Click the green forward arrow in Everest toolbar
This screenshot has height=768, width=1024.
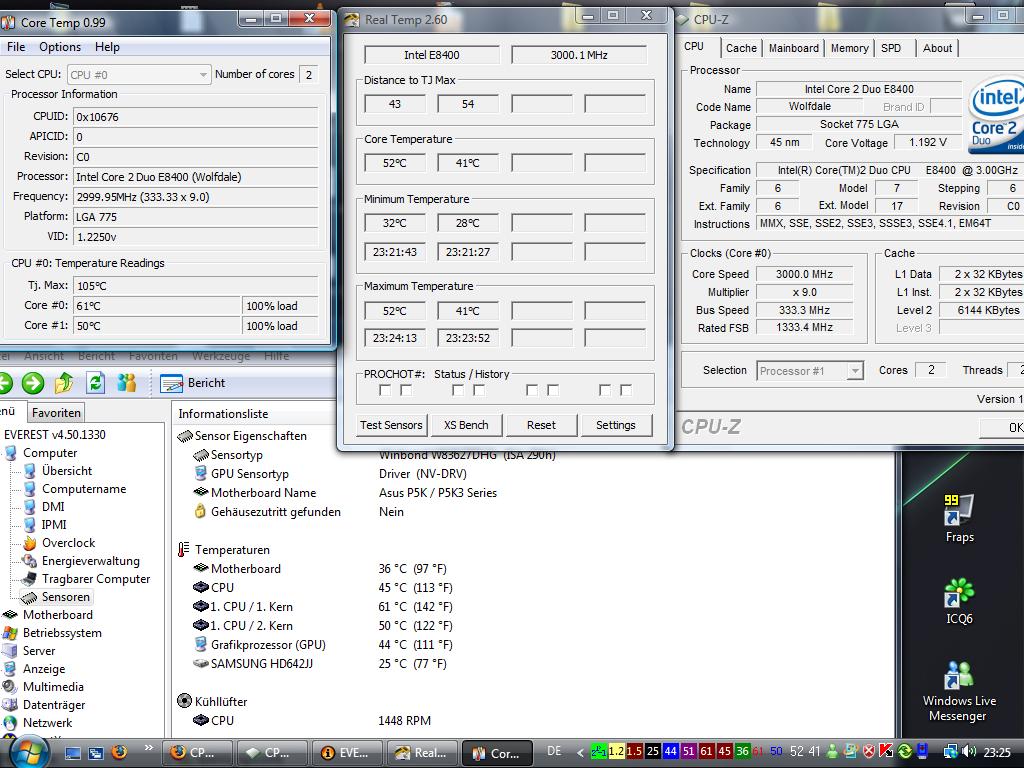[33, 383]
